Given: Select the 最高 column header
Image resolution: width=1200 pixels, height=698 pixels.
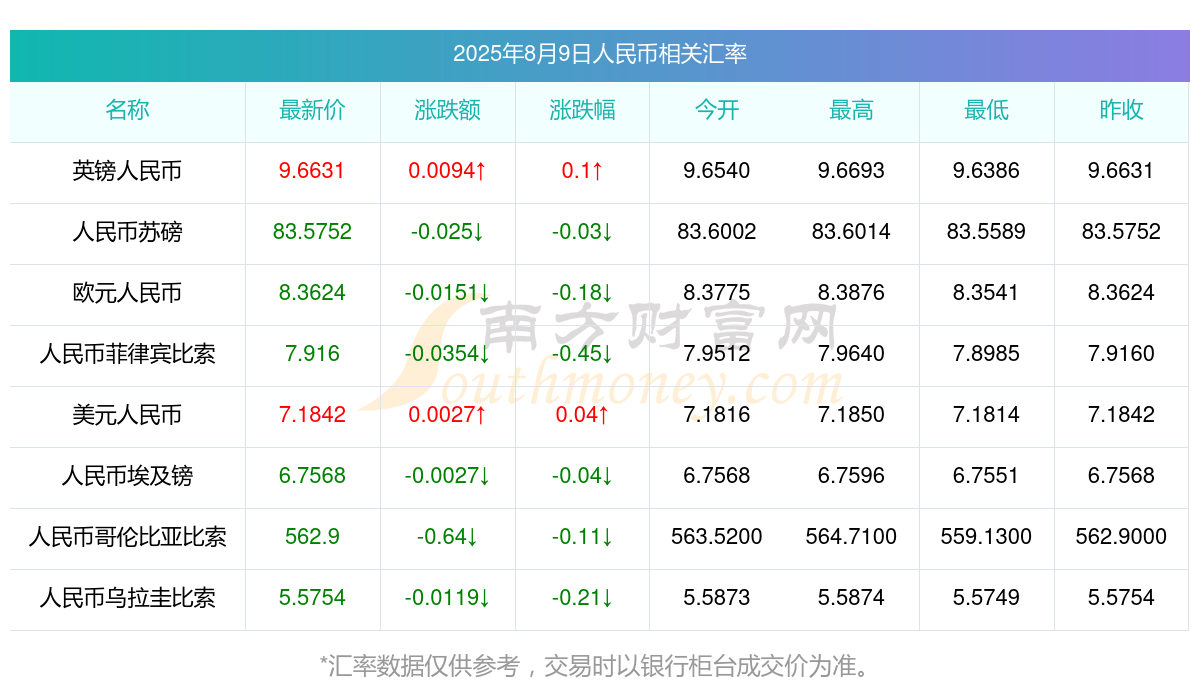Looking at the screenshot, I should [851, 110].
